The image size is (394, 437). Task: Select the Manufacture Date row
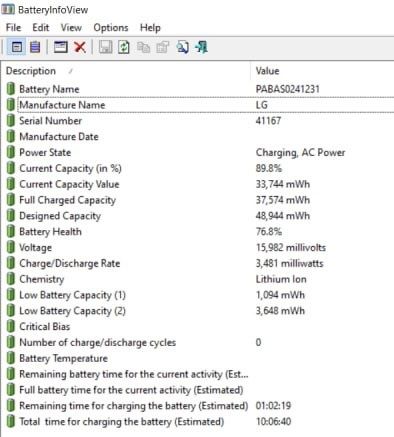(x=199, y=137)
